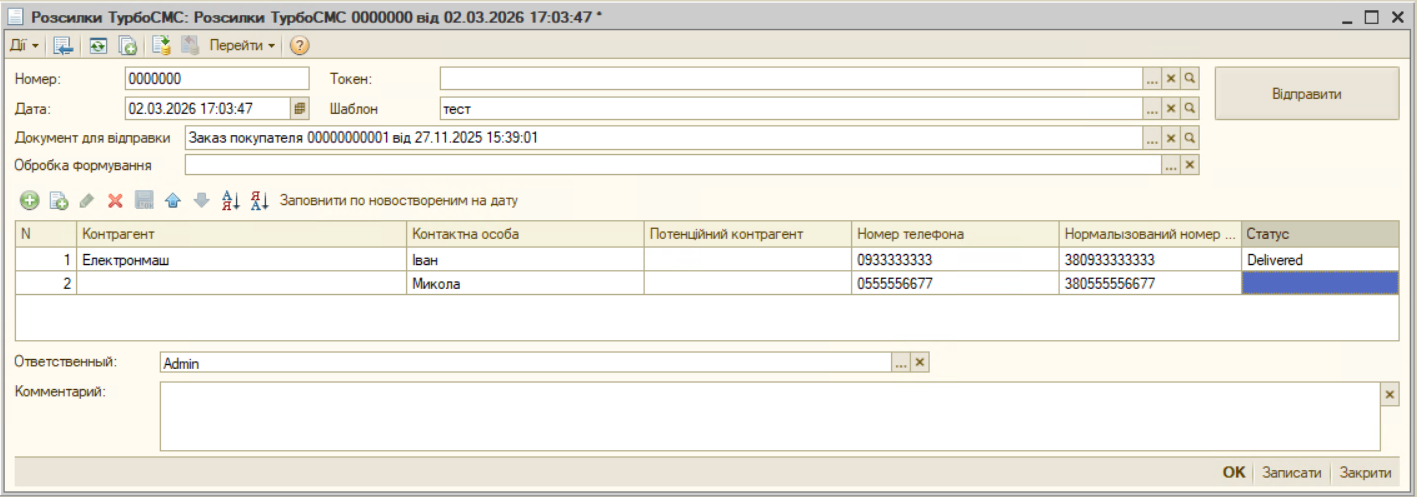Click Заповнити по новоствореним на дату
The image size is (1417, 497).
(x=399, y=201)
